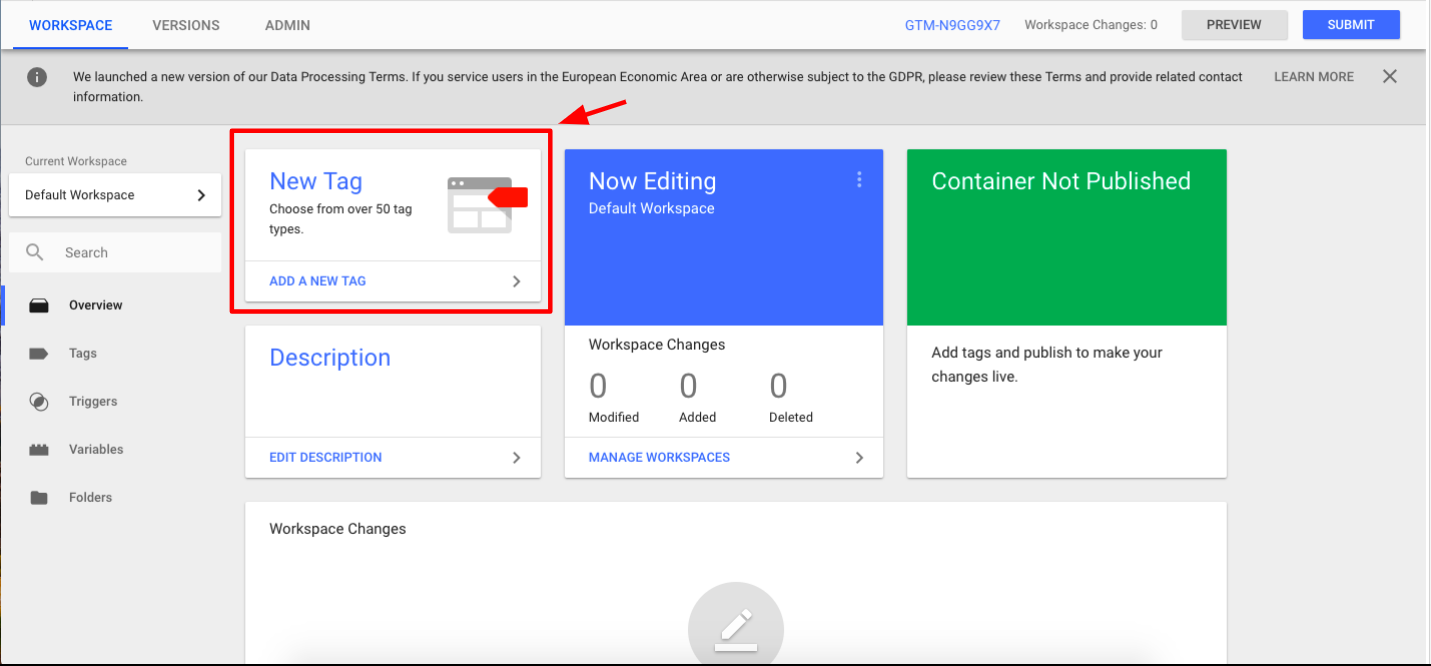Open the Workspace tab
The width and height of the screenshot is (1431, 666).
click(71, 25)
